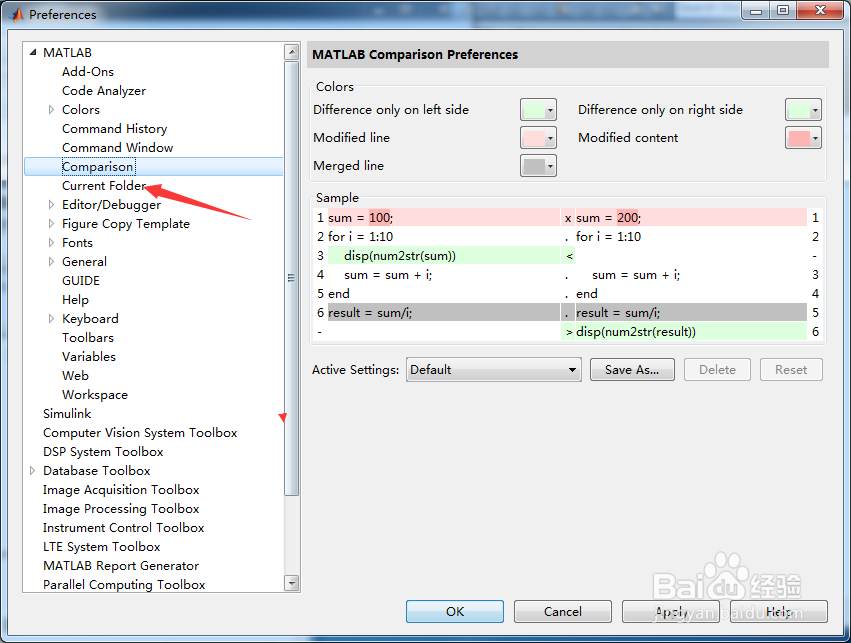The width and height of the screenshot is (851, 643).
Task: Select the Comparison tree item
Action: (98, 167)
